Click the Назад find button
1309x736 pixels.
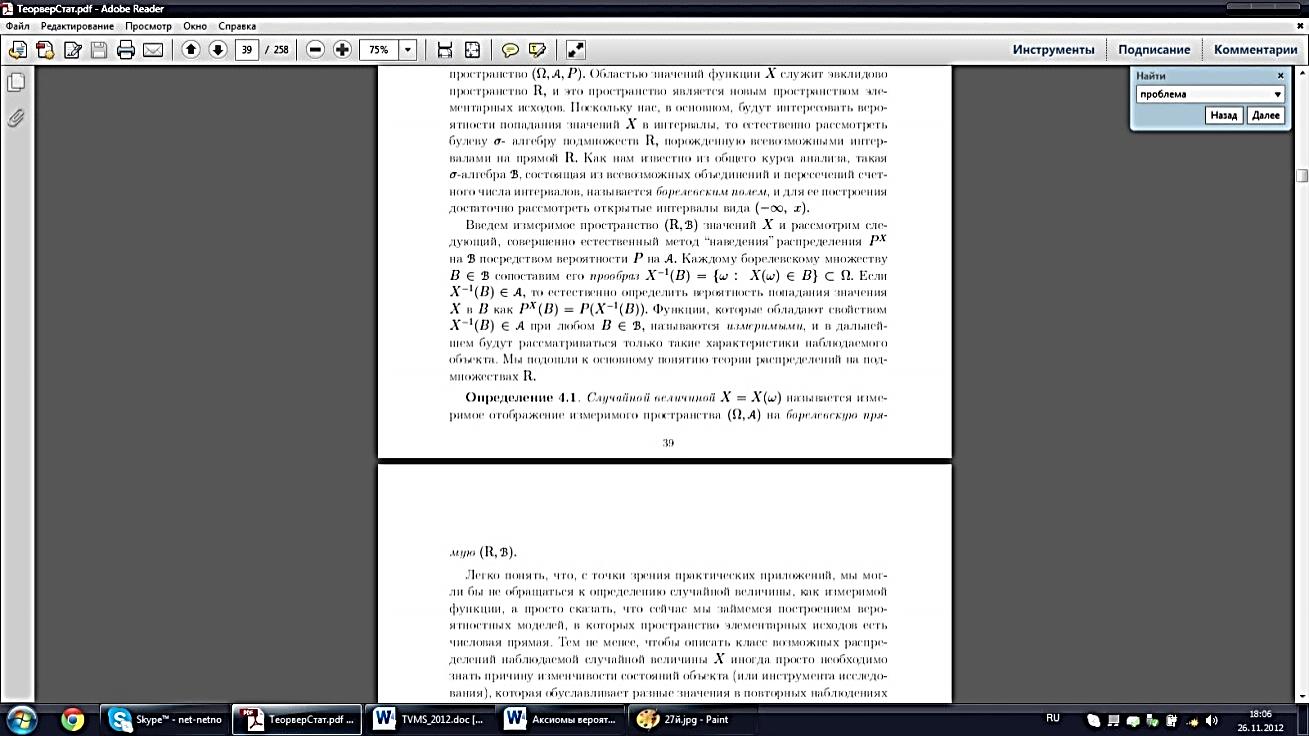tap(1224, 115)
